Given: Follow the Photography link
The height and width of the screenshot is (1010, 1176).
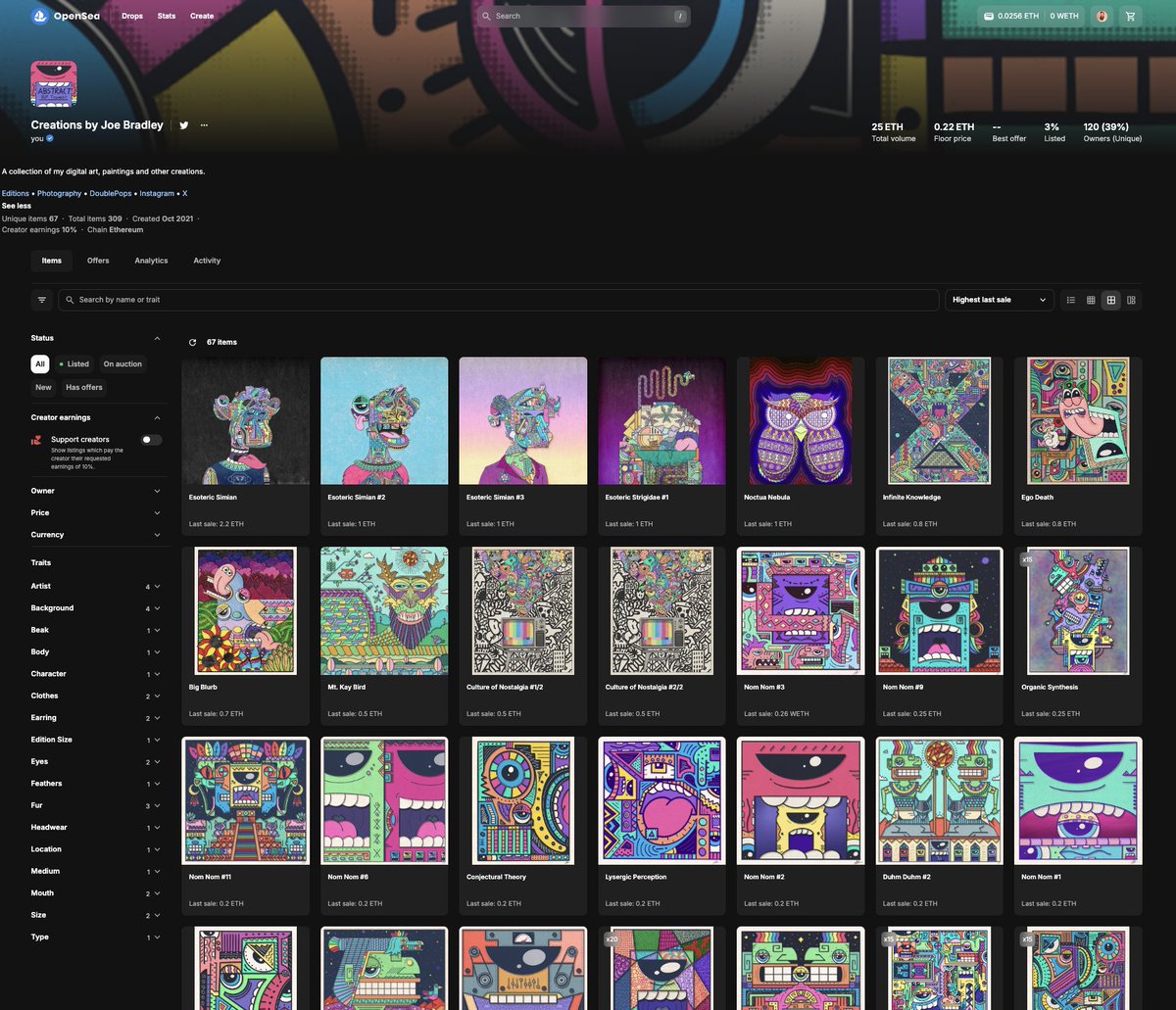Looking at the screenshot, I should point(59,194).
